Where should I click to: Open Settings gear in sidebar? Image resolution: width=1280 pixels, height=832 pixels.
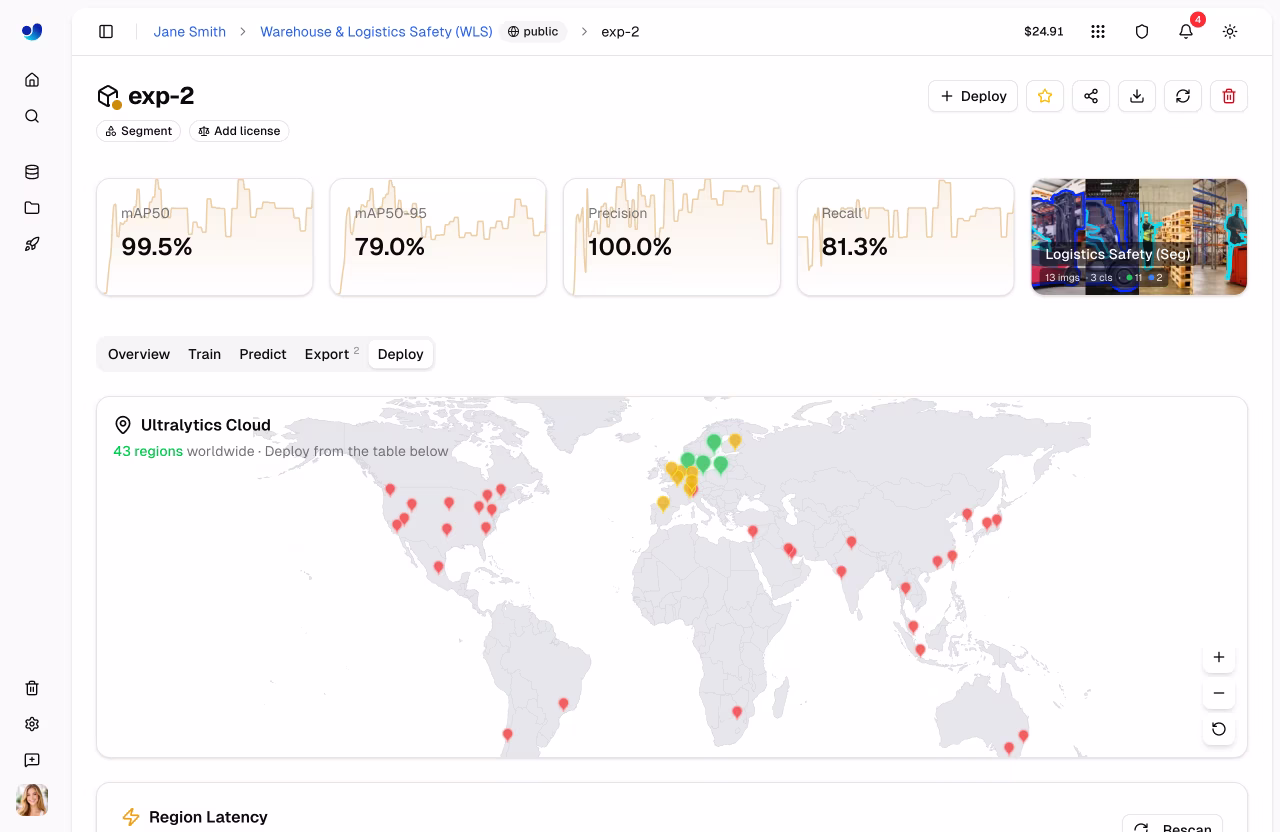(x=32, y=724)
